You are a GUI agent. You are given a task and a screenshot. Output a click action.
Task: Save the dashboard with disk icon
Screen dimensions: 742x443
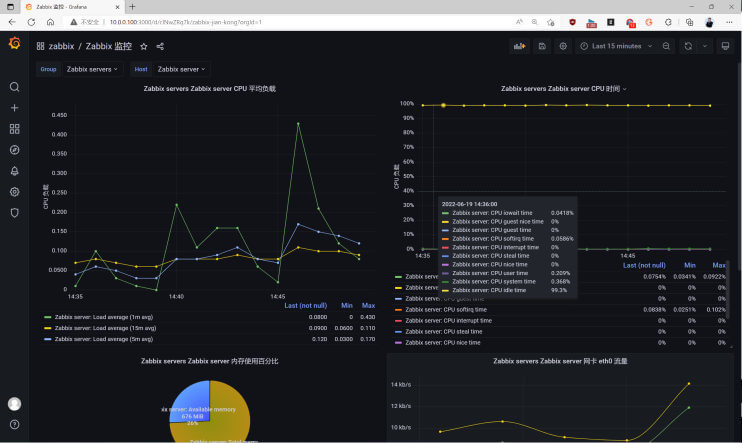click(542, 46)
